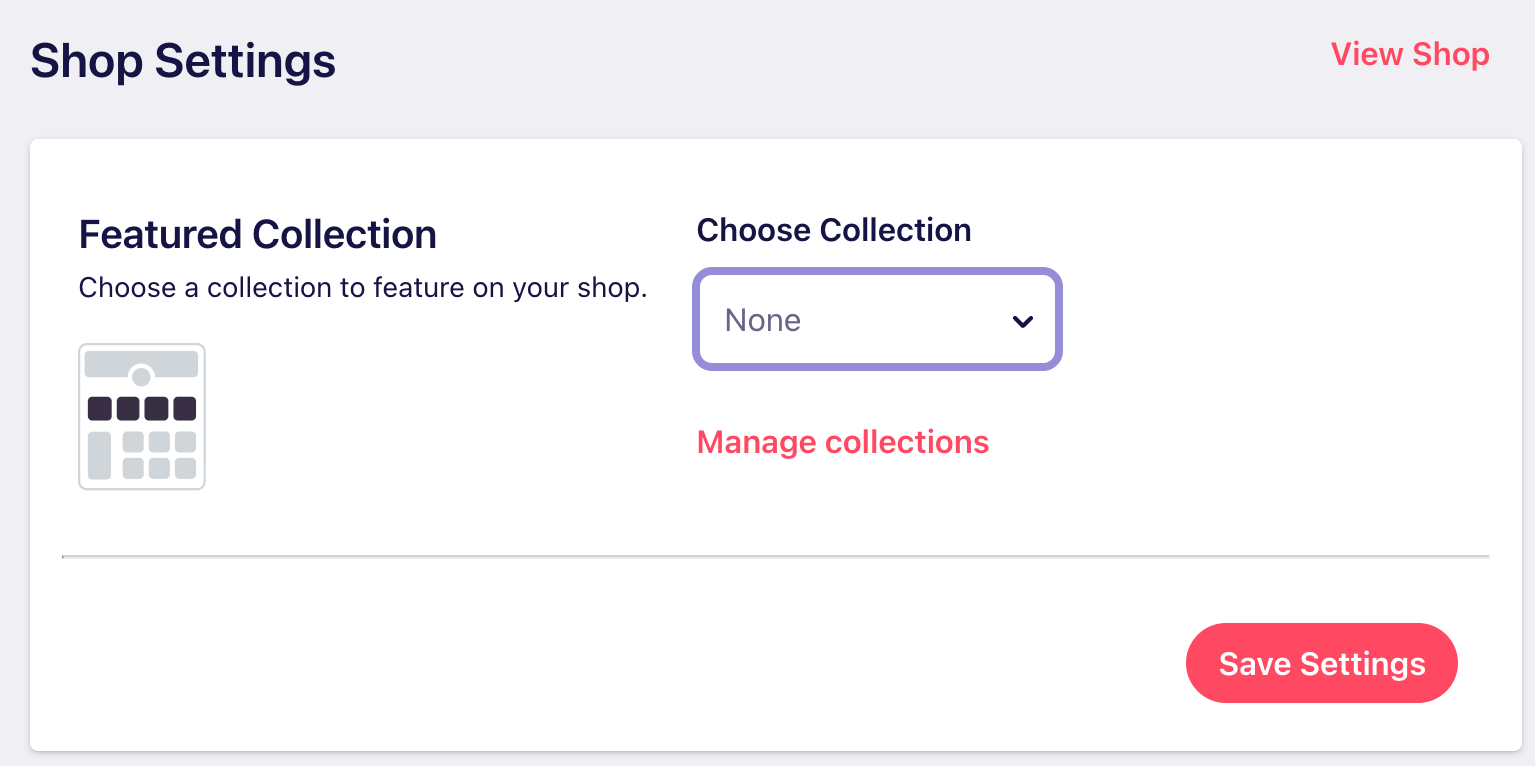Screen dimensions: 1535x766
Task: Click the chevron on the collection dropdown
Action: [x=1022, y=321]
